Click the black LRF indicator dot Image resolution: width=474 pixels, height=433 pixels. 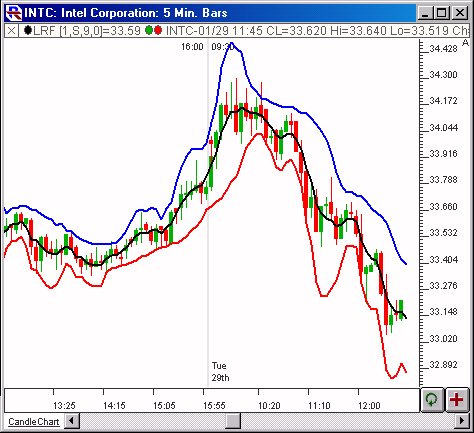tap(28, 31)
